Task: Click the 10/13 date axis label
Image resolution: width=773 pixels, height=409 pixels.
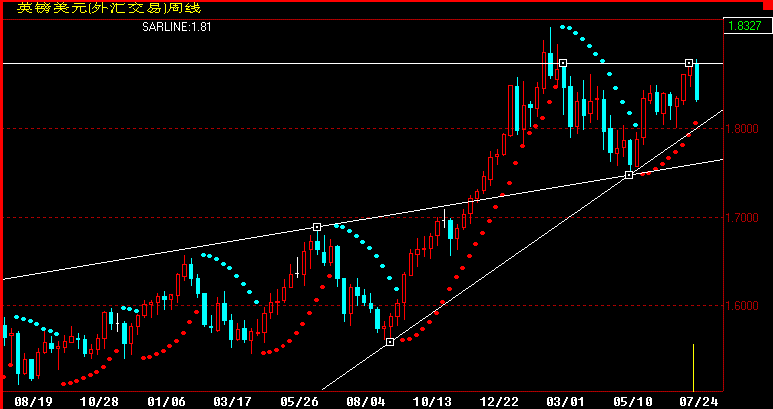Action: click(x=431, y=402)
